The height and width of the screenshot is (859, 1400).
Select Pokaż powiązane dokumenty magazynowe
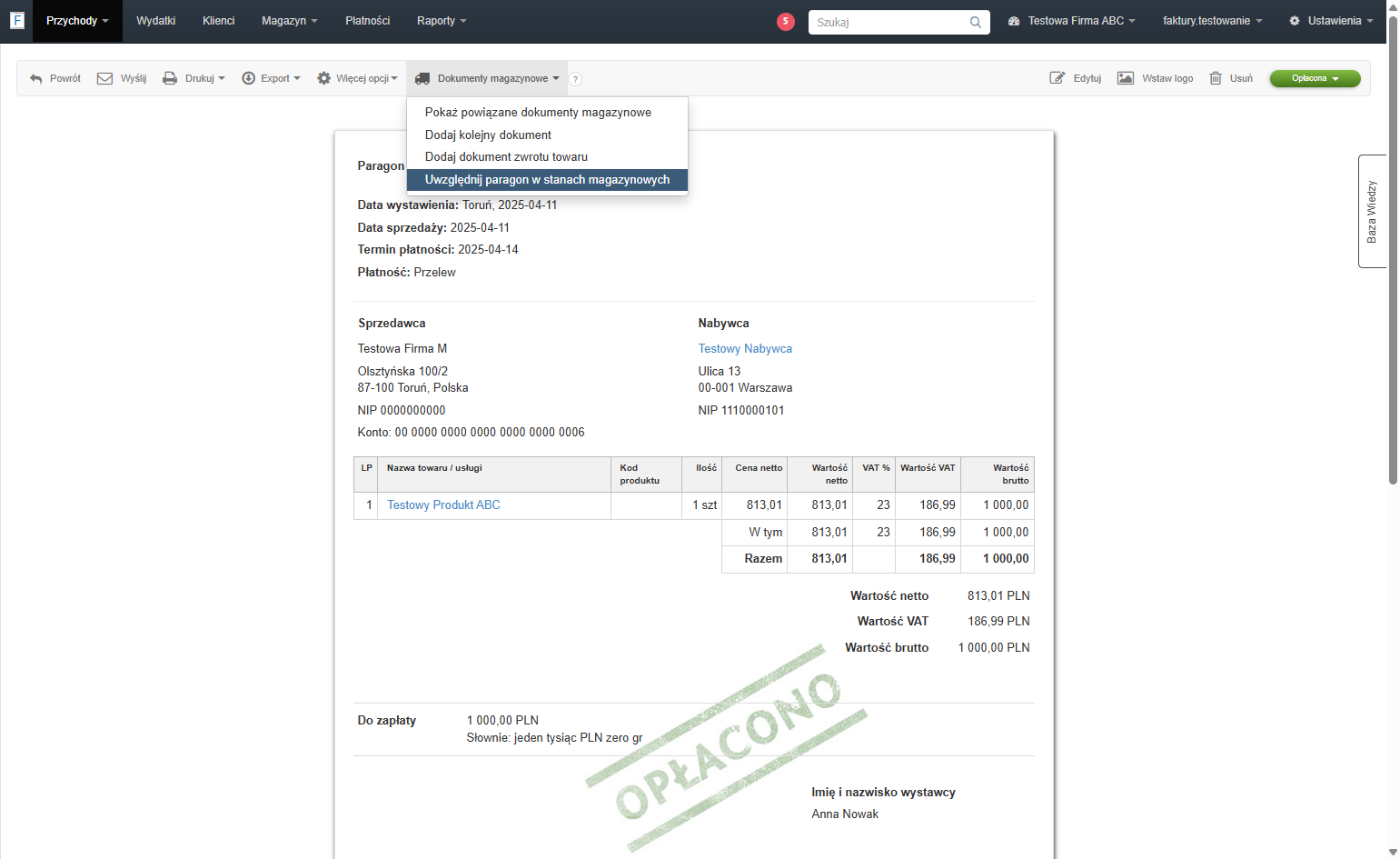pyautogui.click(x=547, y=113)
